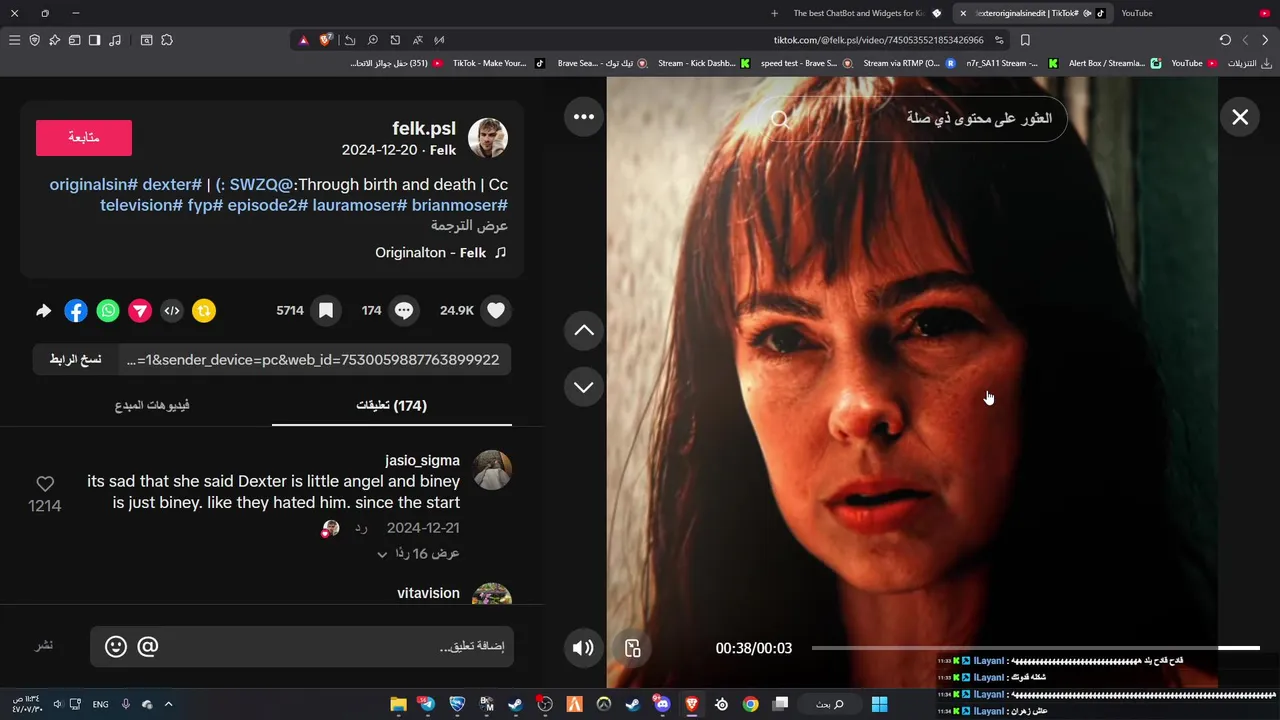This screenshot has height=720, width=1280.
Task: Bookmark this page with the bookmark icon
Action: point(1025,40)
